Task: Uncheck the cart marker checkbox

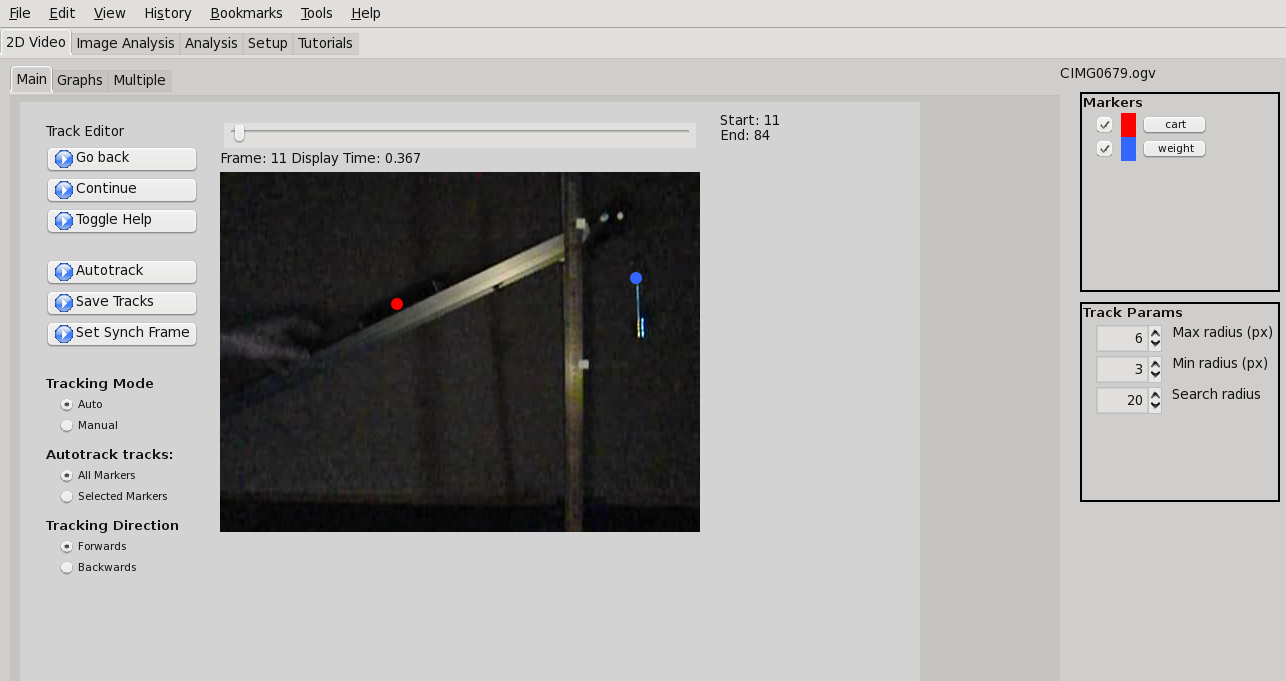Action: pyautogui.click(x=1104, y=125)
